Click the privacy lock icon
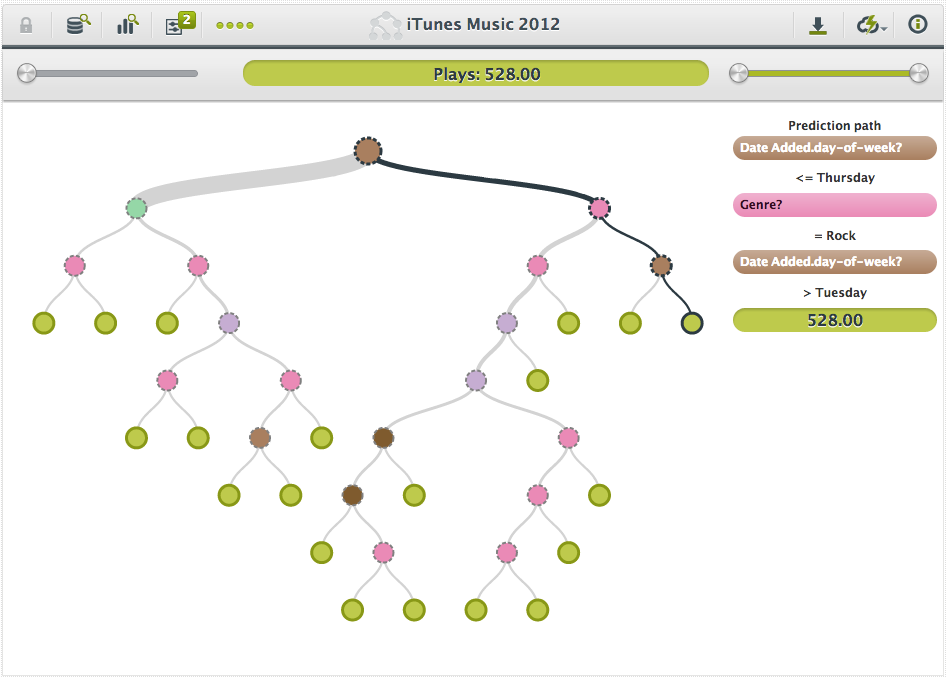The image size is (946, 677). tap(26, 25)
